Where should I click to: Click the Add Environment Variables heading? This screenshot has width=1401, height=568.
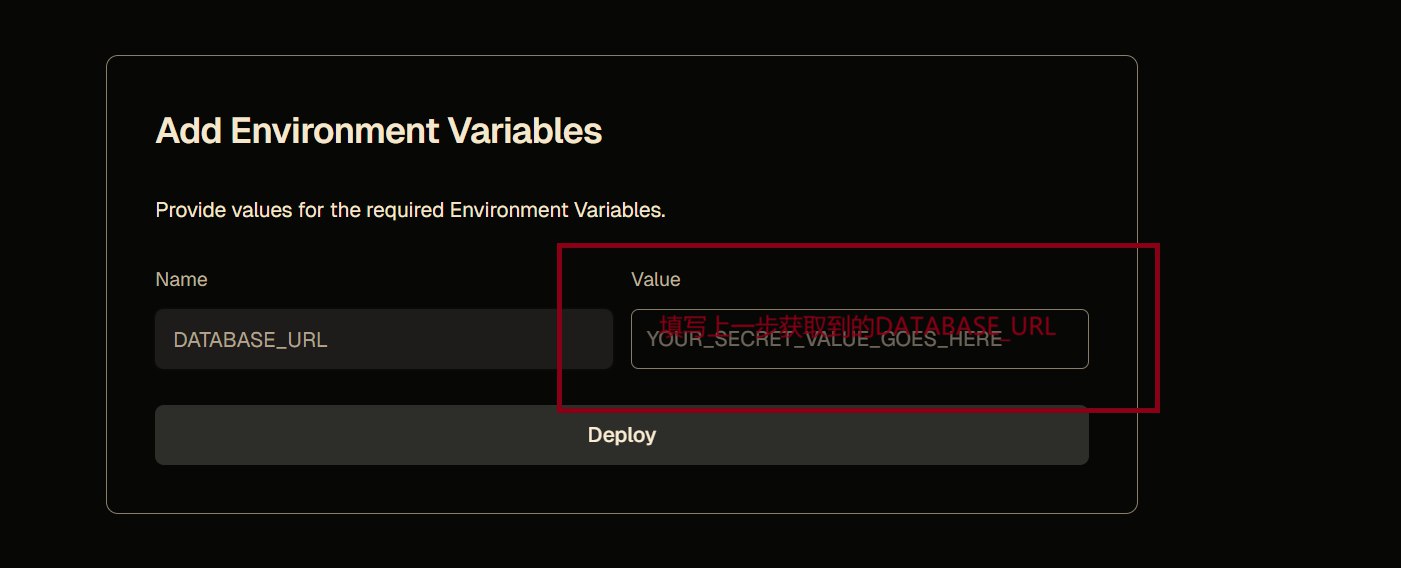click(378, 131)
